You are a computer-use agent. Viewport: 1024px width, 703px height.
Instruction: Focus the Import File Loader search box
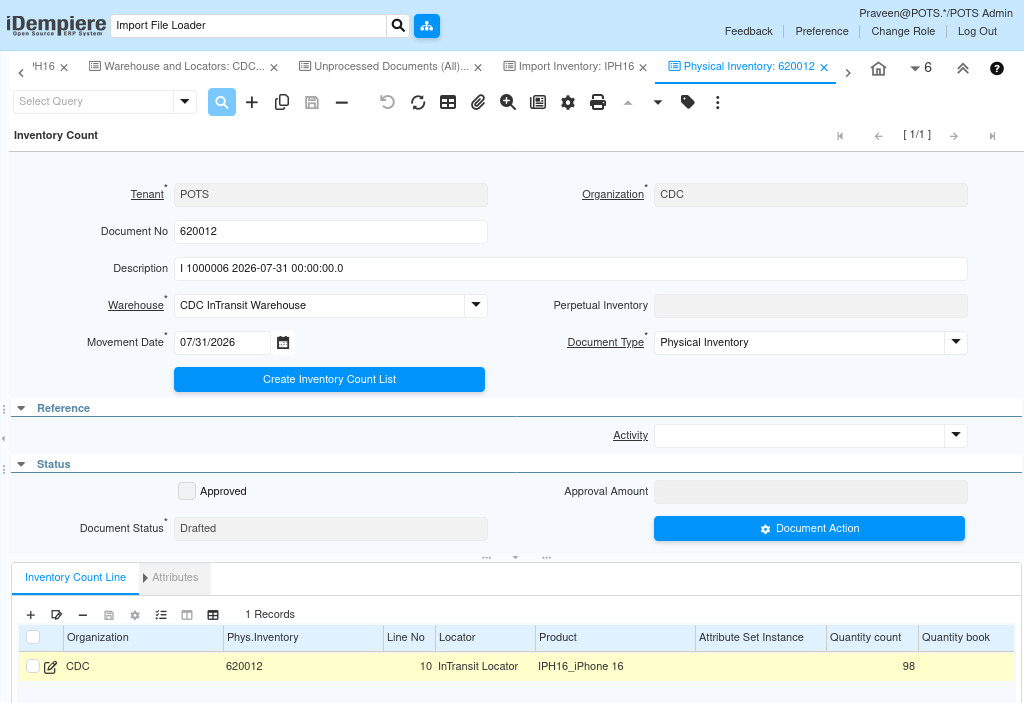click(x=249, y=25)
